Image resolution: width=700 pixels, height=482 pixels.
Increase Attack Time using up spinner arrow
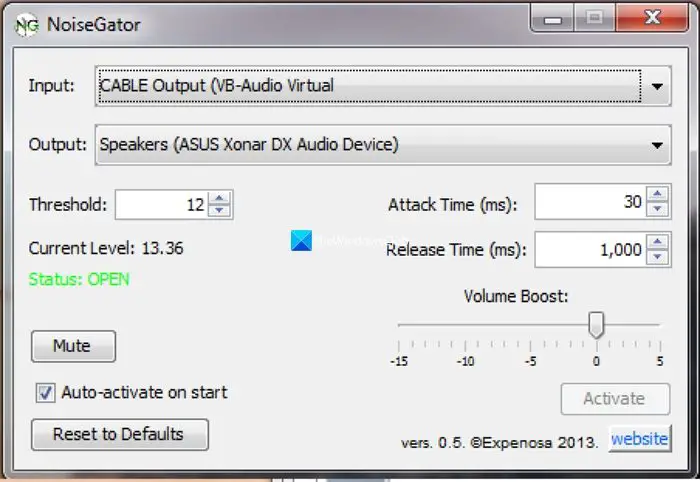pyautogui.click(x=657, y=195)
